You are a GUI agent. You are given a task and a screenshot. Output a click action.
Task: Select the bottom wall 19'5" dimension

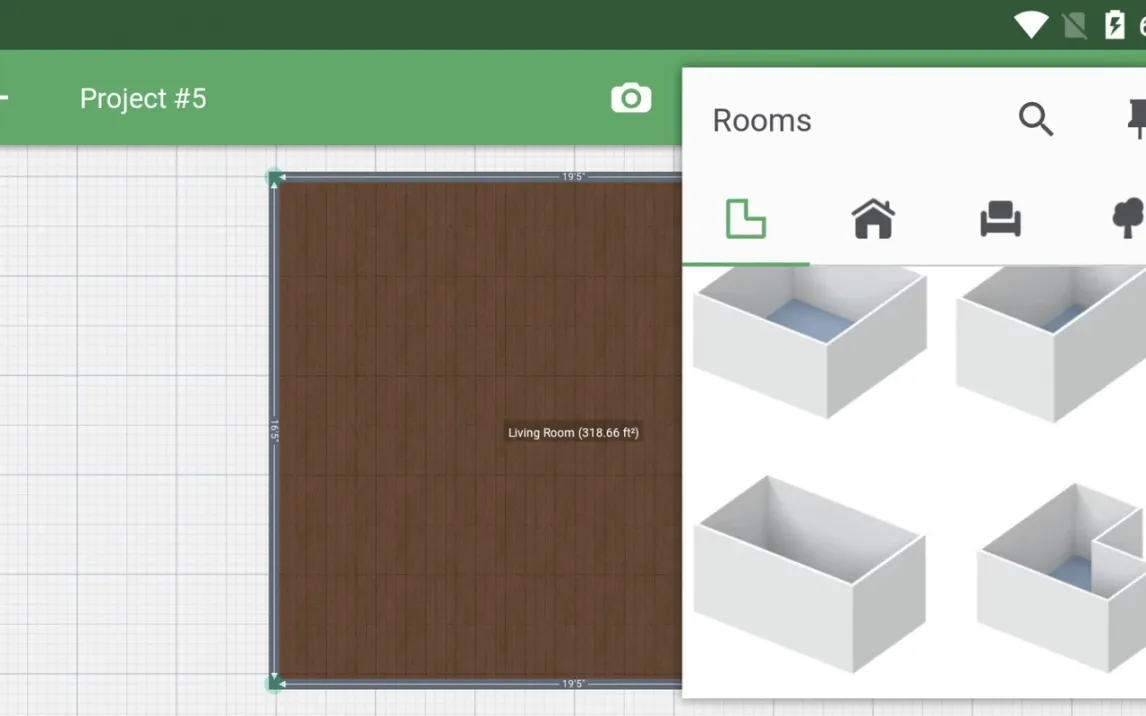click(573, 684)
